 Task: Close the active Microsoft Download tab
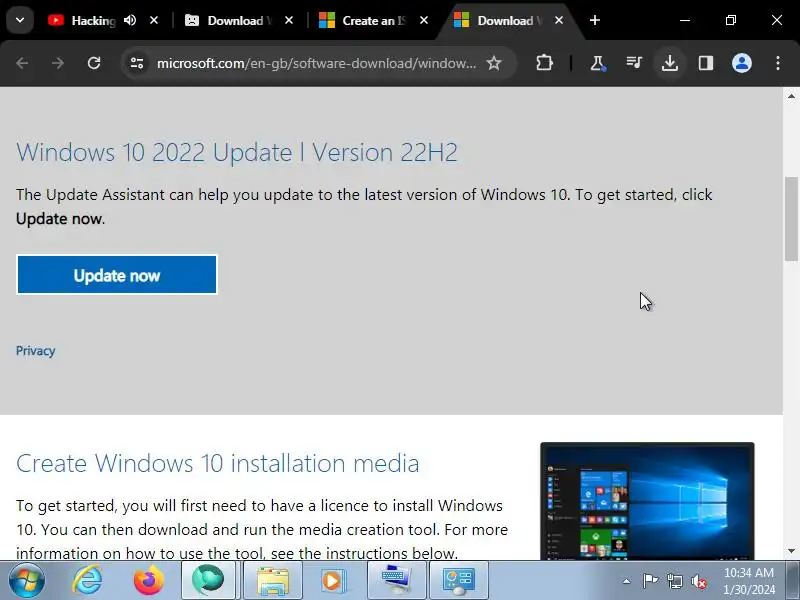(559, 20)
